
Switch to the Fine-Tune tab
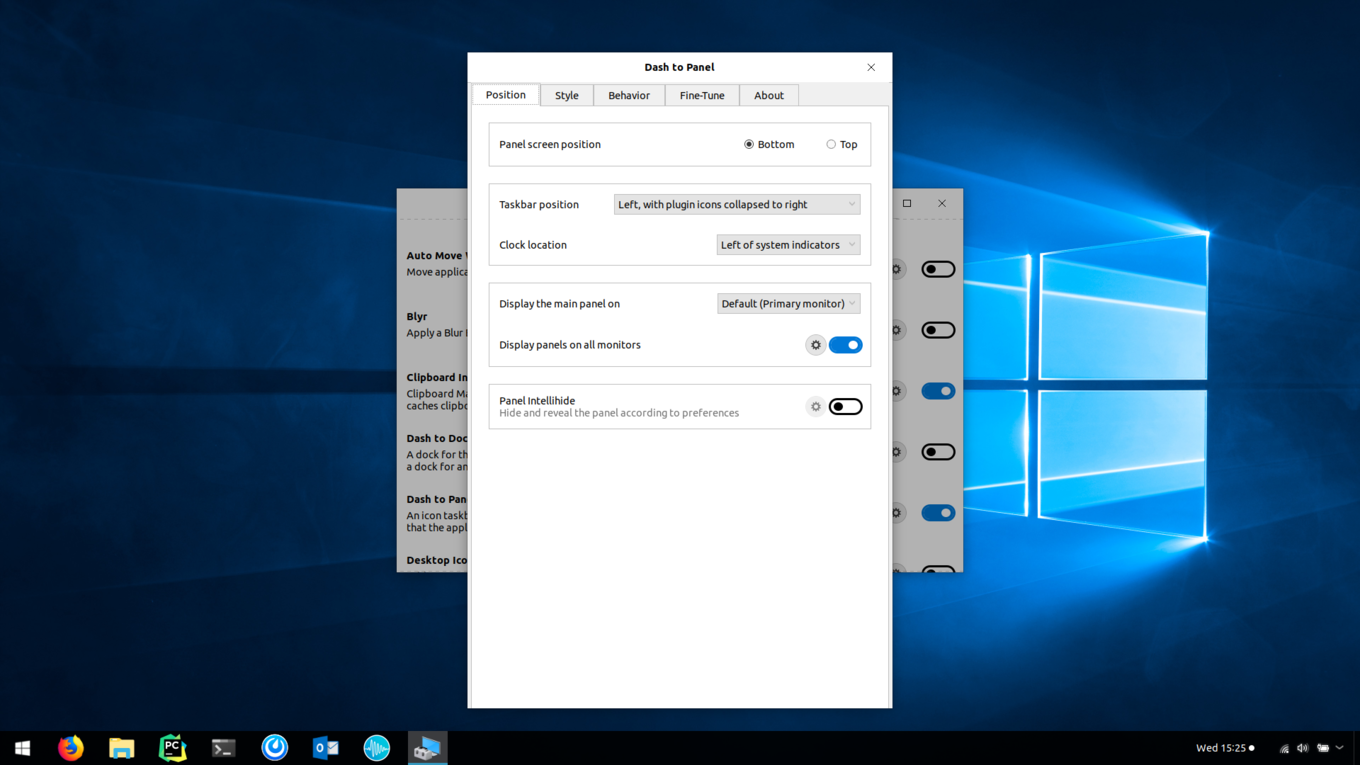point(702,95)
